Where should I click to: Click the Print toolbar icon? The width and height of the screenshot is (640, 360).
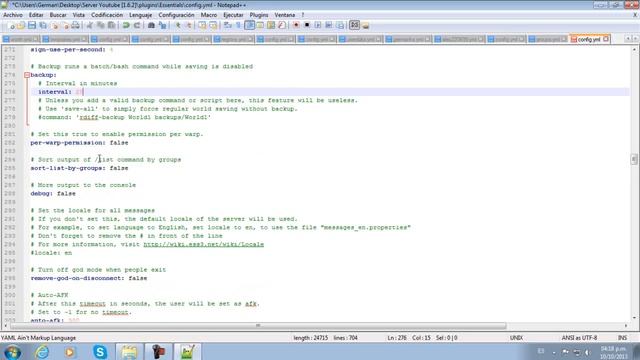coord(76,25)
